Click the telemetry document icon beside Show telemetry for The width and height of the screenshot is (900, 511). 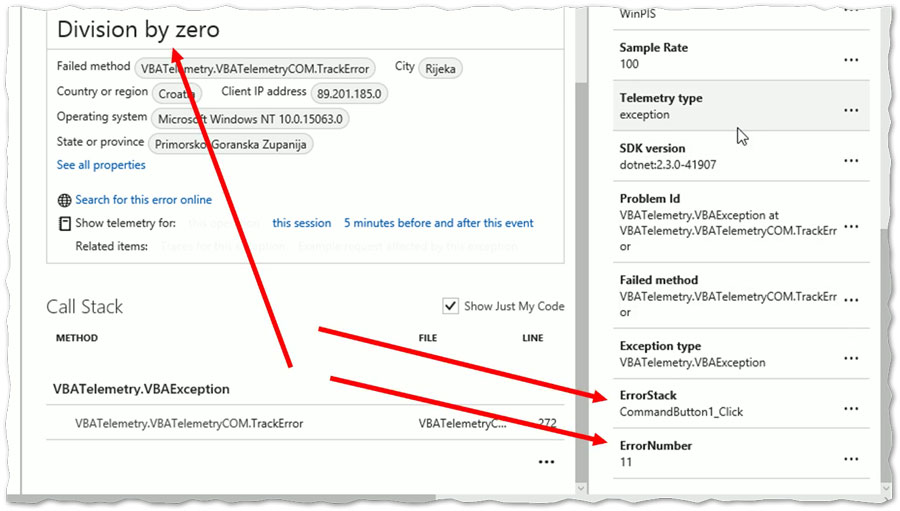[x=65, y=223]
